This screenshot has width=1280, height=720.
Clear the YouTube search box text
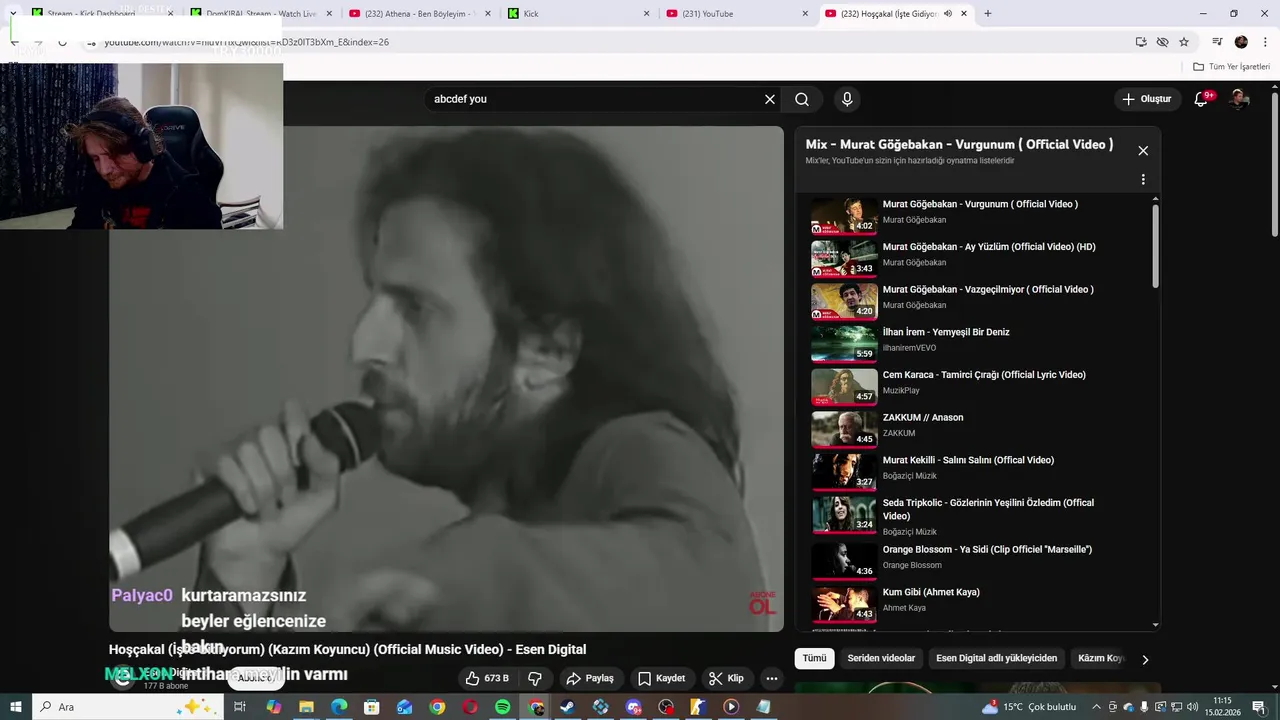tap(770, 99)
